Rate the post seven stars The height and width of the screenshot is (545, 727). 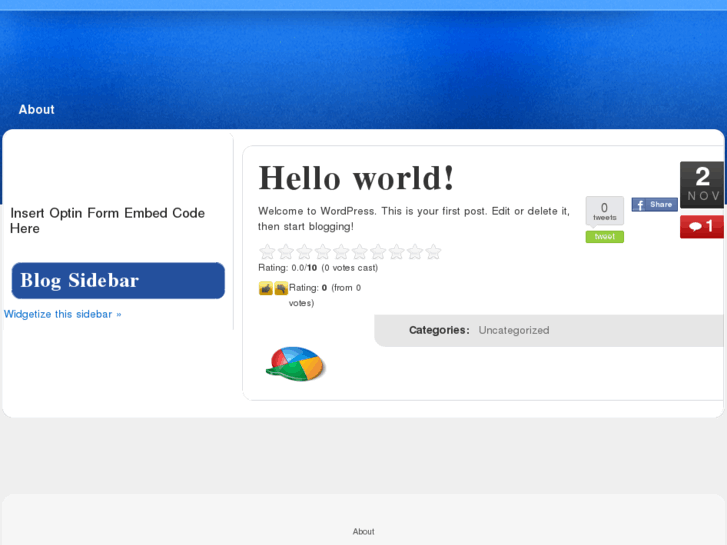[378, 252]
